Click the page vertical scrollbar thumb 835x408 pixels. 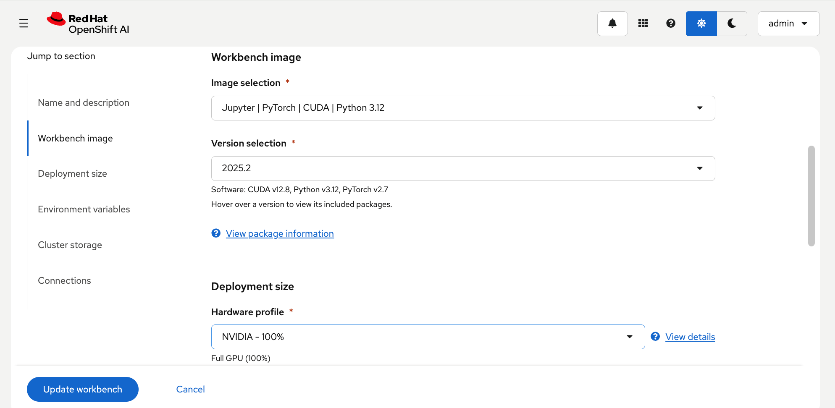(812, 195)
